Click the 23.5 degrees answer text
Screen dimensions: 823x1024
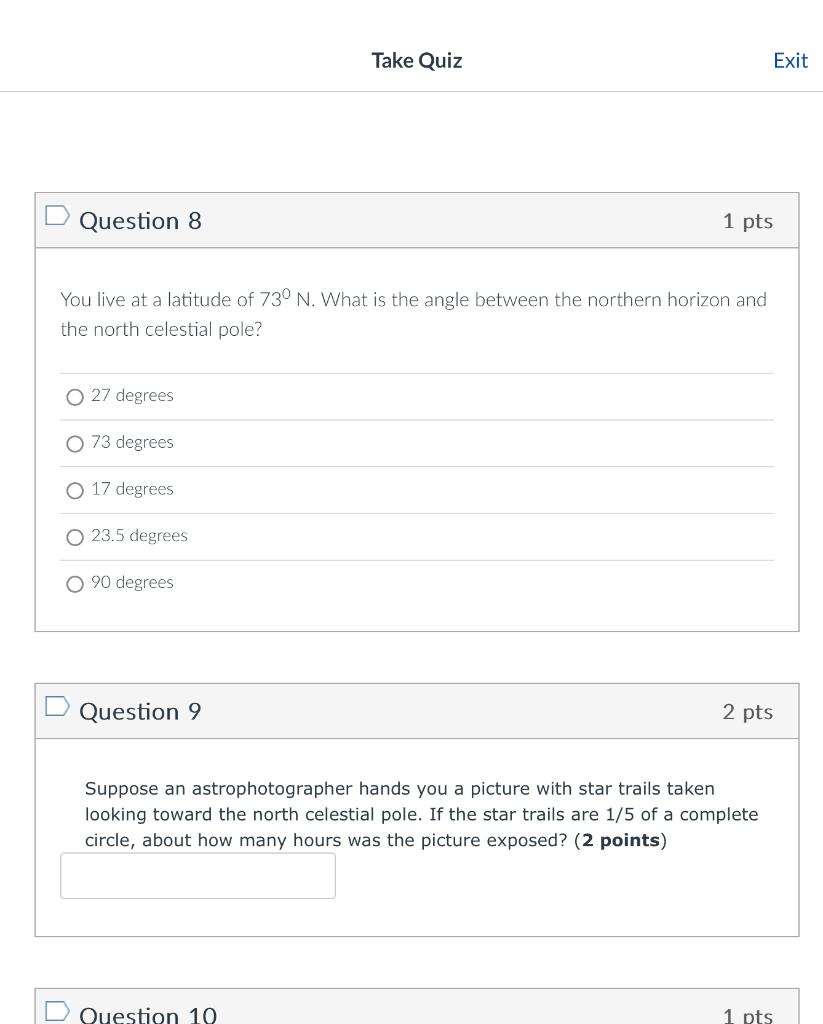(139, 536)
